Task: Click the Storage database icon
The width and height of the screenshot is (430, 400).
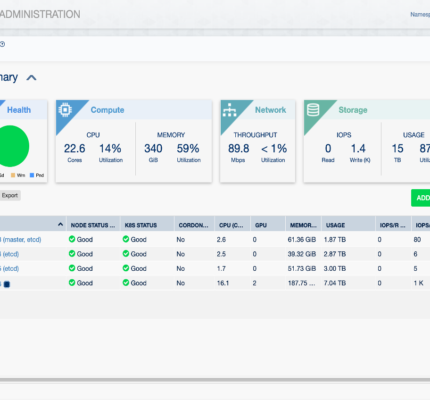Action: click(x=313, y=110)
